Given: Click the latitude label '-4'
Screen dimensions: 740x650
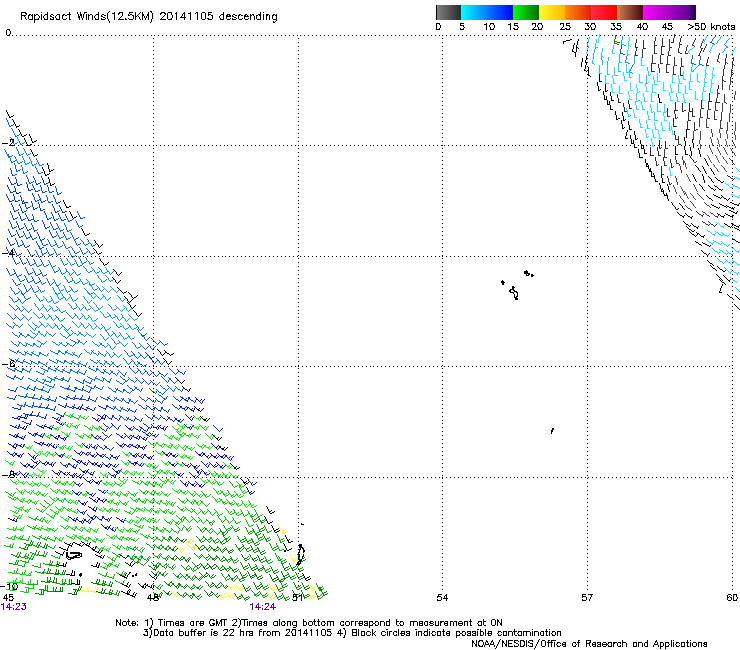Looking at the screenshot, I should tap(9, 253).
